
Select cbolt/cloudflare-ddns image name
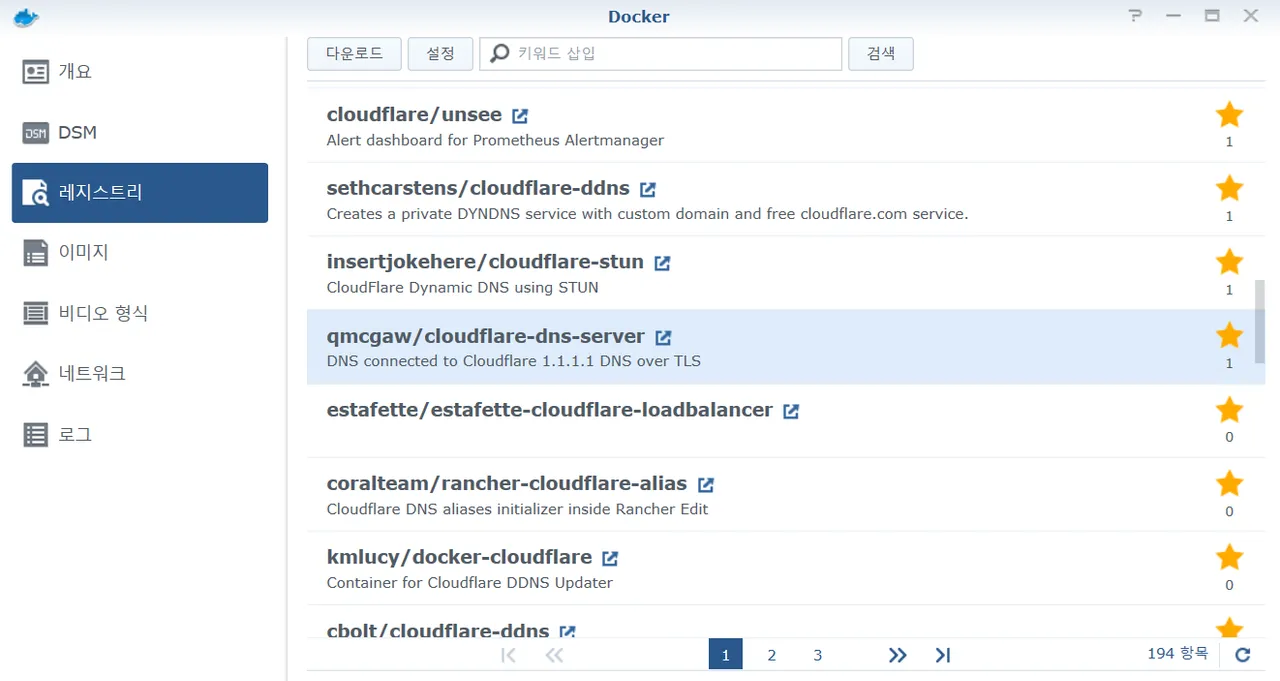(x=438, y=631)
